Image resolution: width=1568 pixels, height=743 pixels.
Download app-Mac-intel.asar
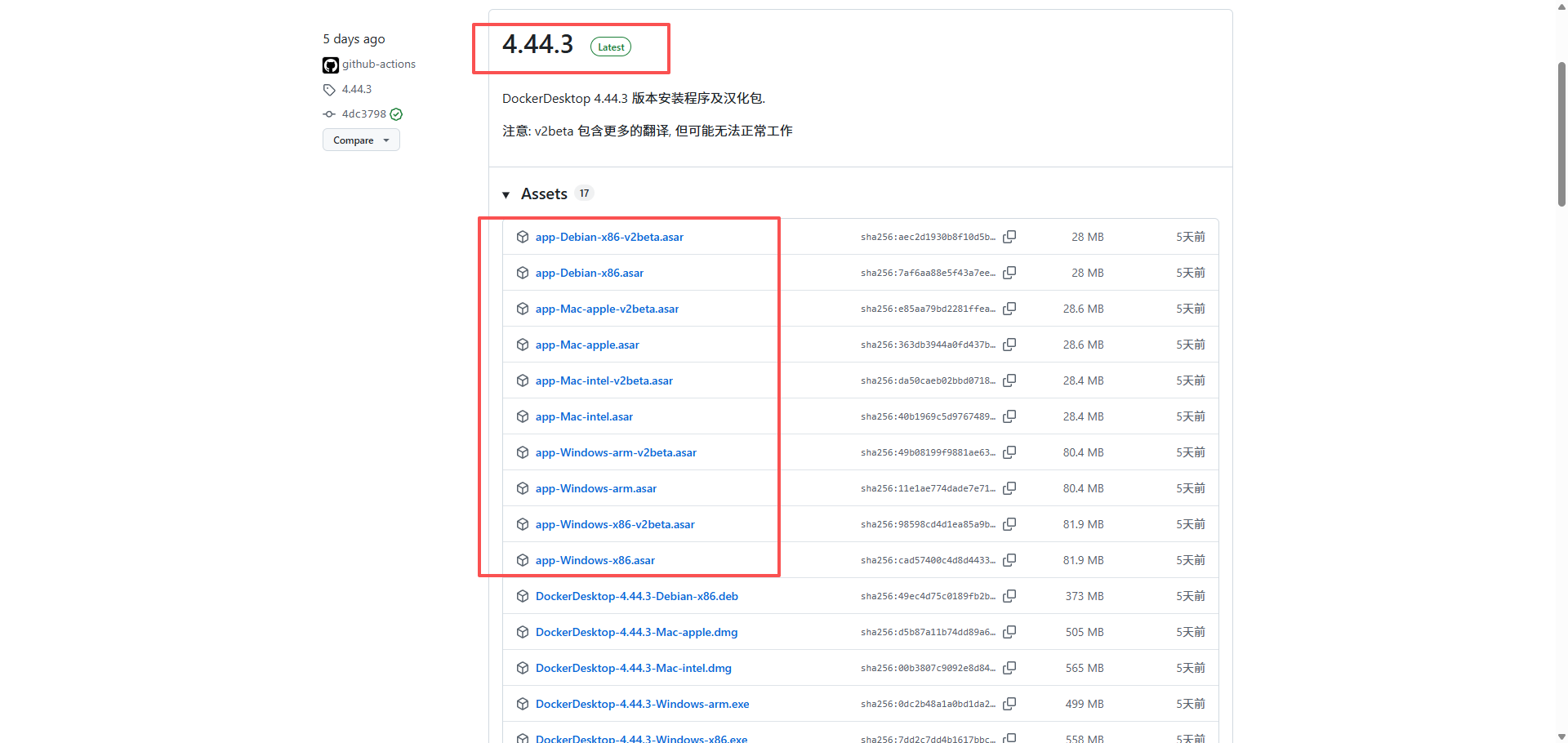(x=584, y=416)
